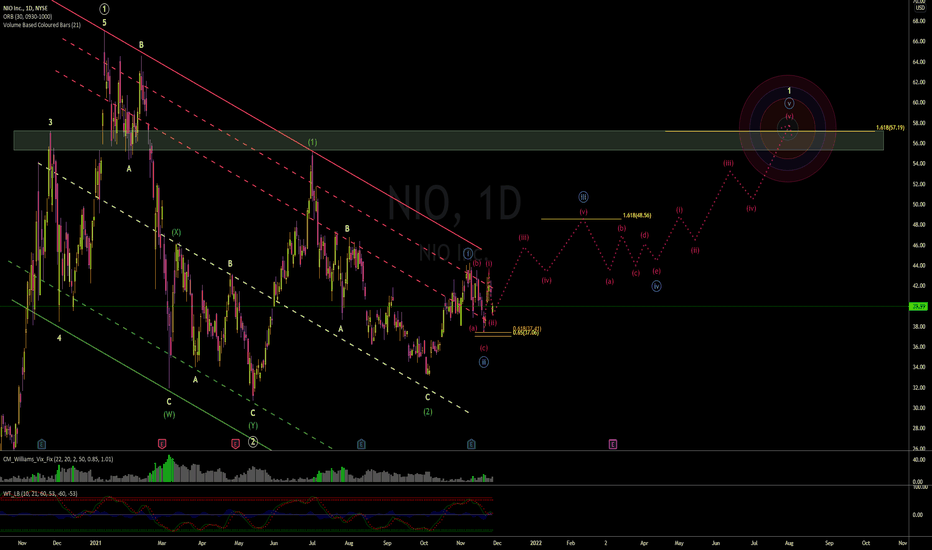Click the green (1) wave label at July peak
The width and height of the screenshot is (932, 550).
pos(313,143)
